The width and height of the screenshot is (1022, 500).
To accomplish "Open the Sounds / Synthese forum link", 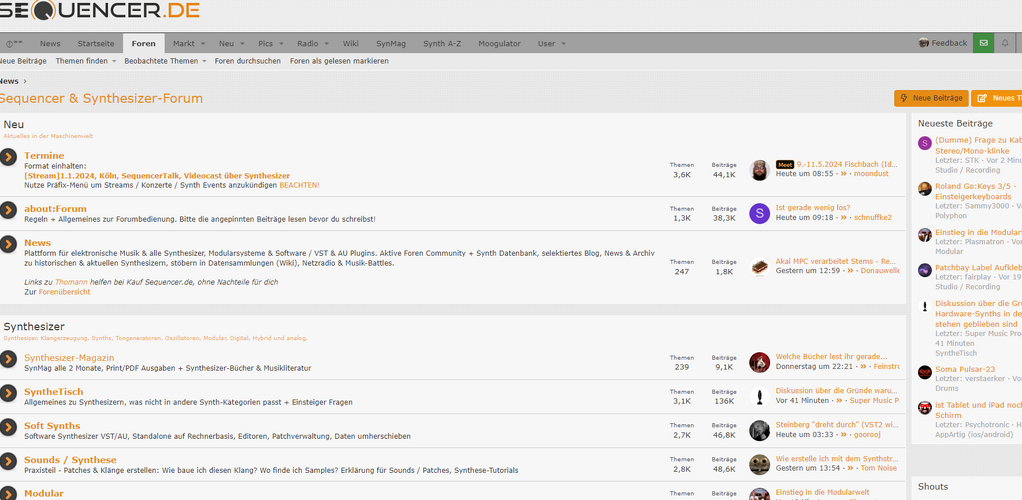I will 70,460.
